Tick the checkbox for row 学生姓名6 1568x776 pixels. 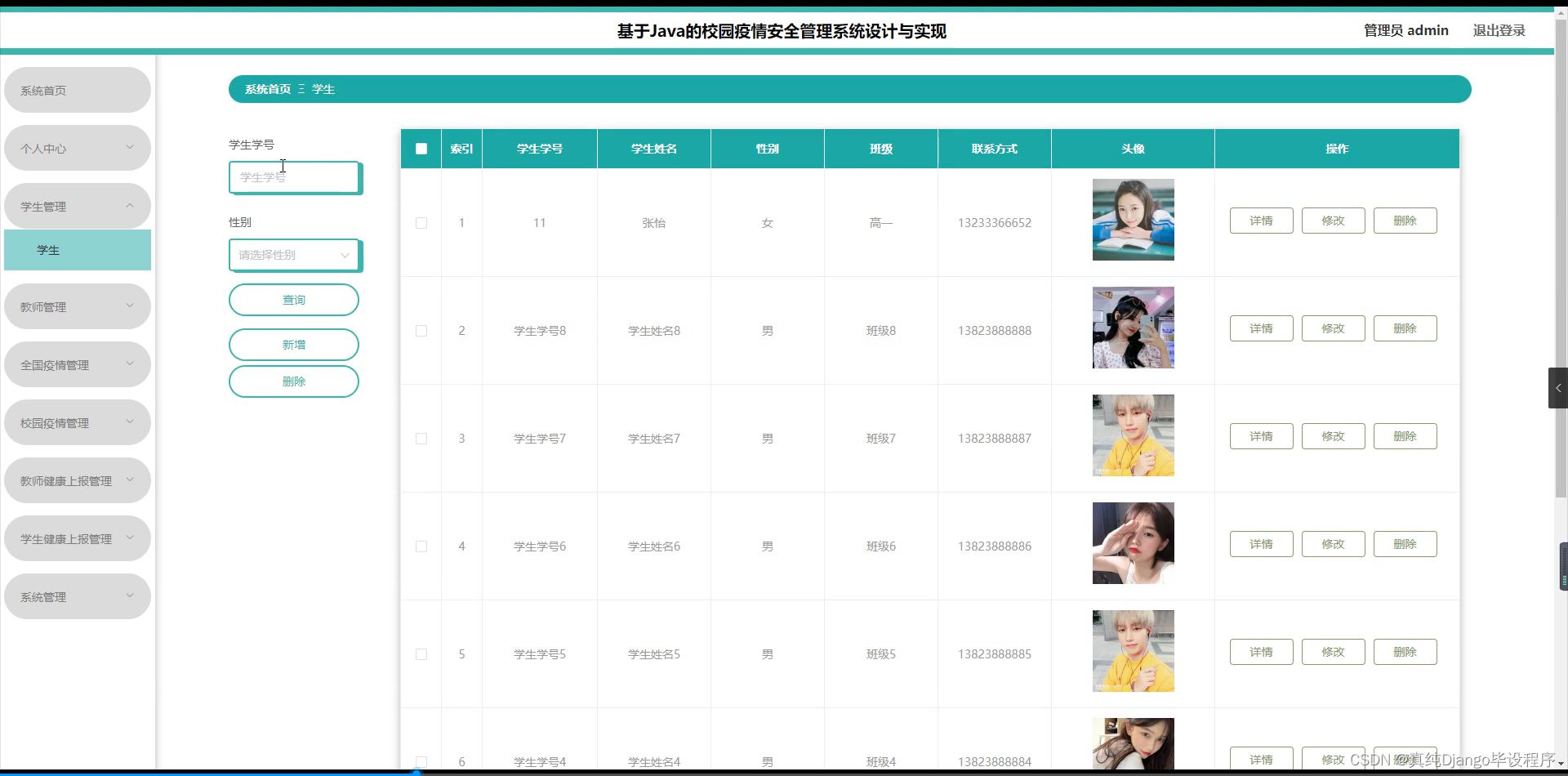tap(421, 546)
